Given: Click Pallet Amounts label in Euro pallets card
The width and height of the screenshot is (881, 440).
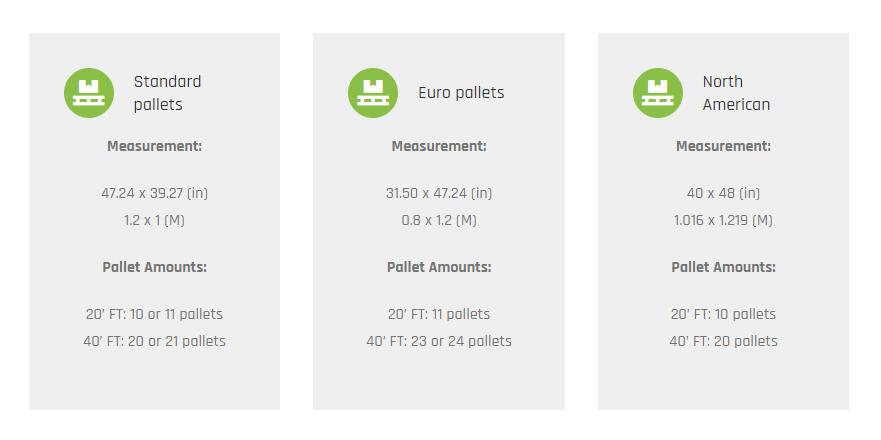Looking at the screenshot, I should (439, 267).
